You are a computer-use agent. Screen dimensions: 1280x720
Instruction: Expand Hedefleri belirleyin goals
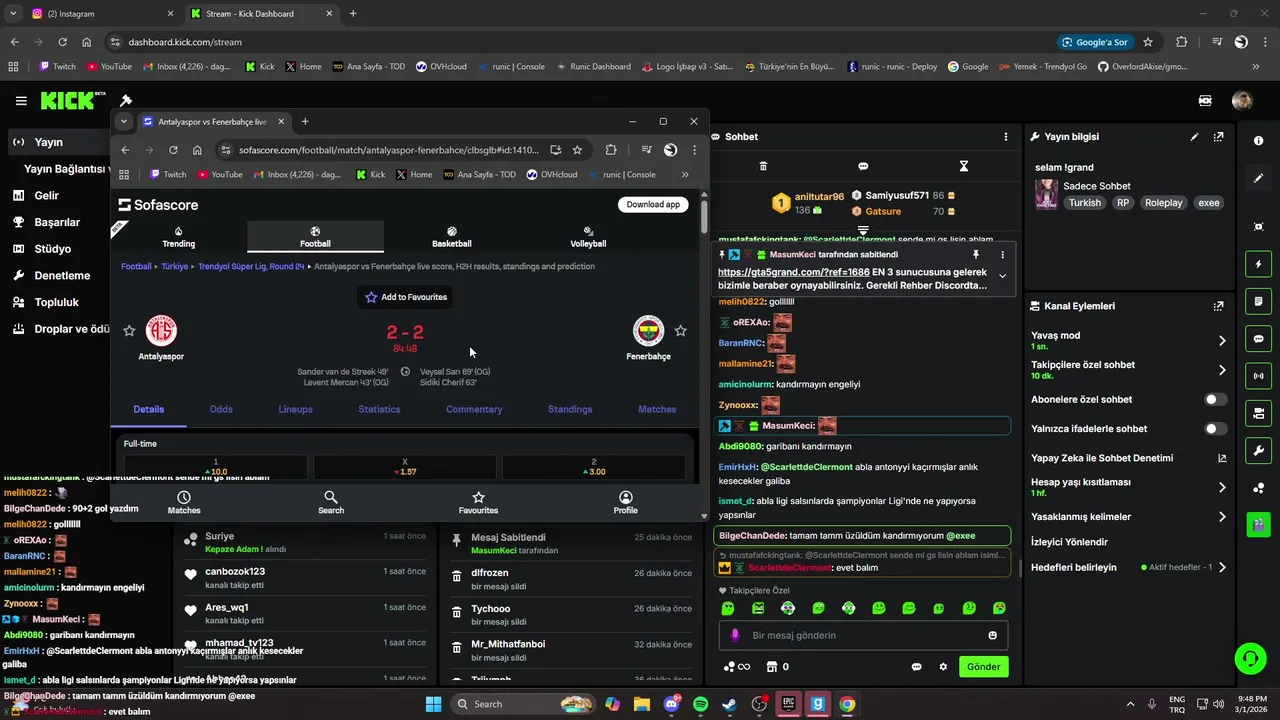1222,567
